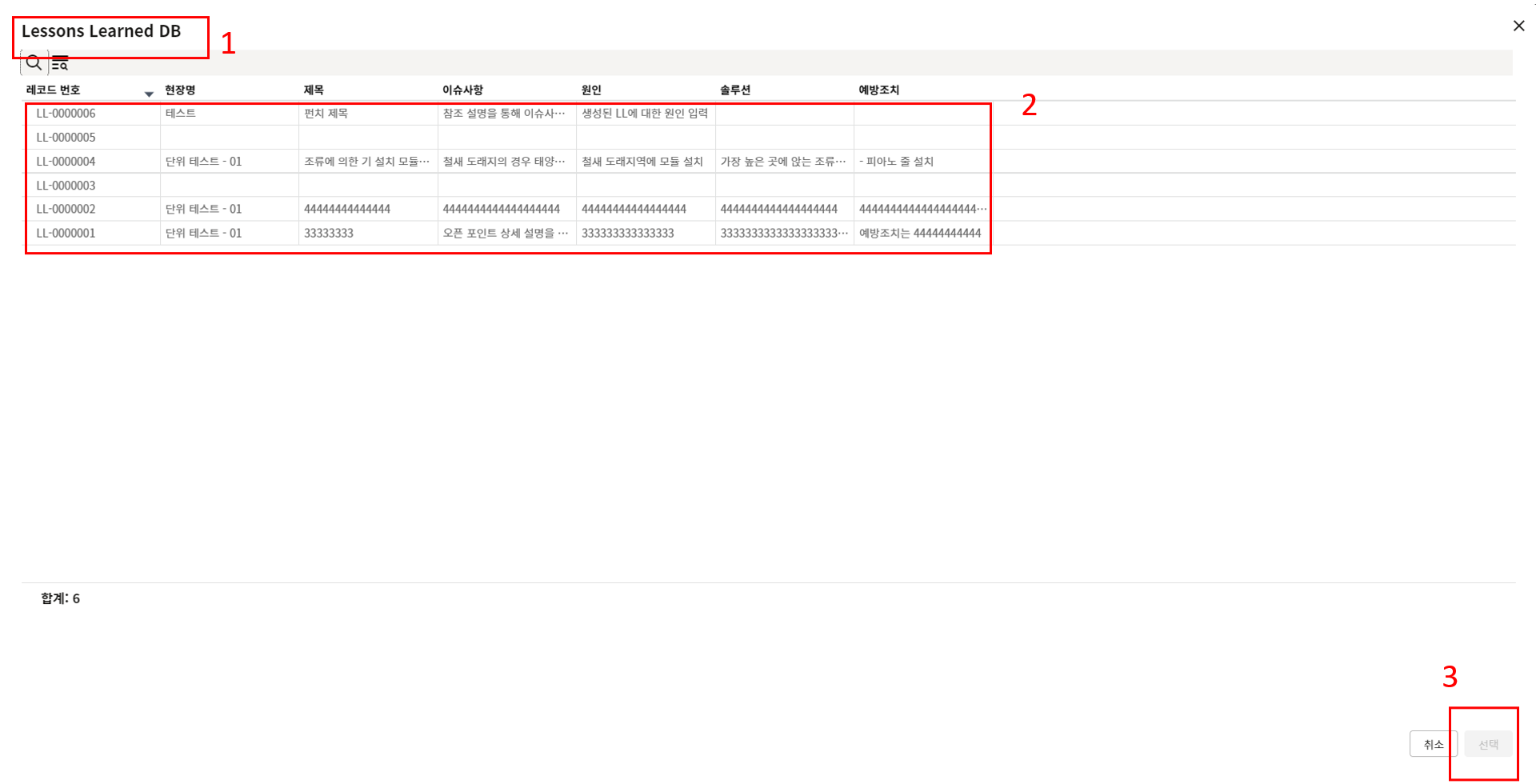Viewport: 1536px width, 784px height.
Task: Close the Lessons Learned DB dialog
Action: [1518, 26]
